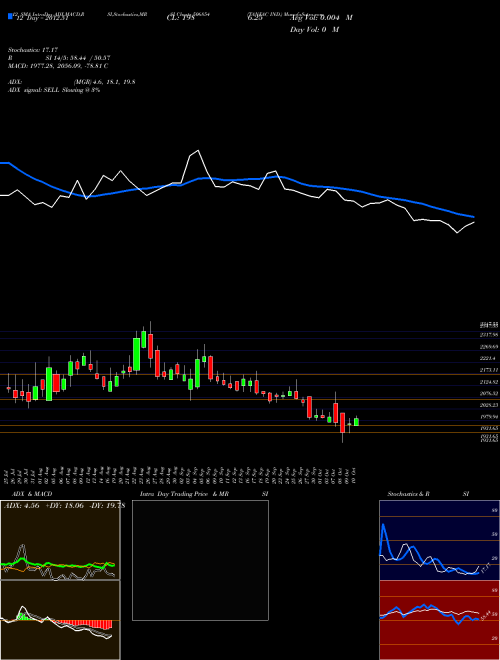
Task: Click the MACD values line
Action: 58,66
